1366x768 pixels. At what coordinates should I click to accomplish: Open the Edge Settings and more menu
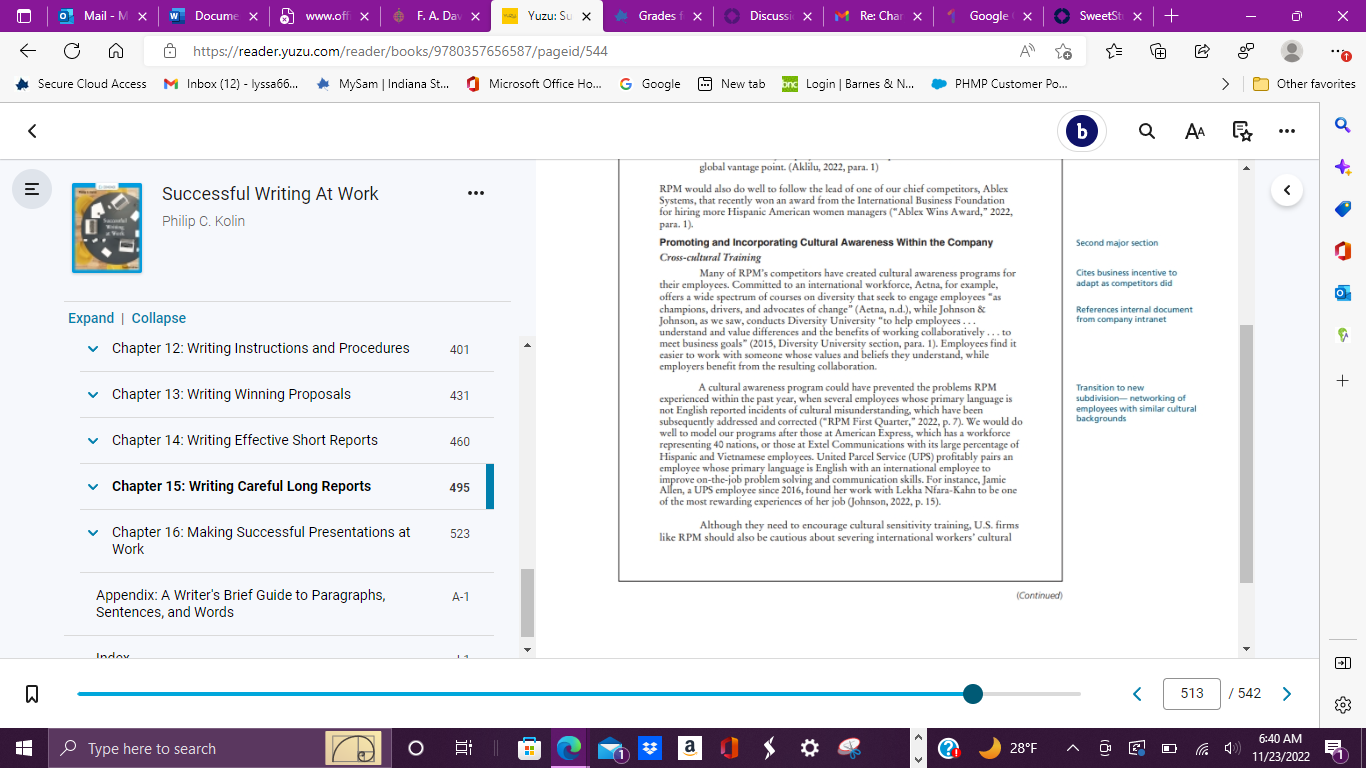click(x=1340, y=51)
